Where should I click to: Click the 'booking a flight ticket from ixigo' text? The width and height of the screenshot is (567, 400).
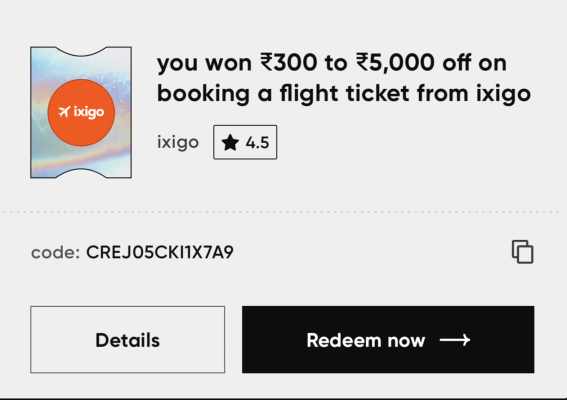[x=344, y=94]
